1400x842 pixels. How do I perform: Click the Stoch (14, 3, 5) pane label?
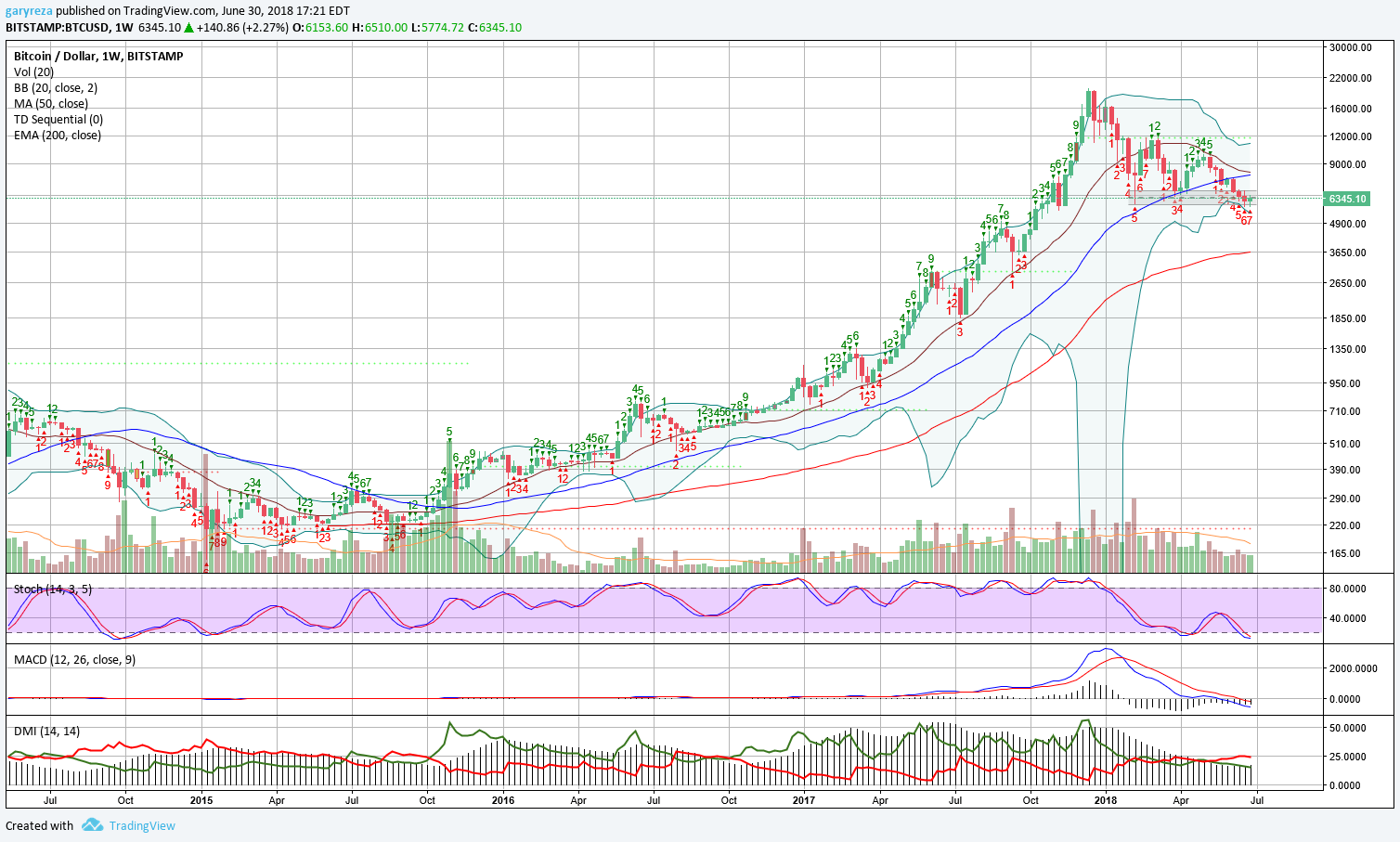pyautogui.click(x=53, y=589)
